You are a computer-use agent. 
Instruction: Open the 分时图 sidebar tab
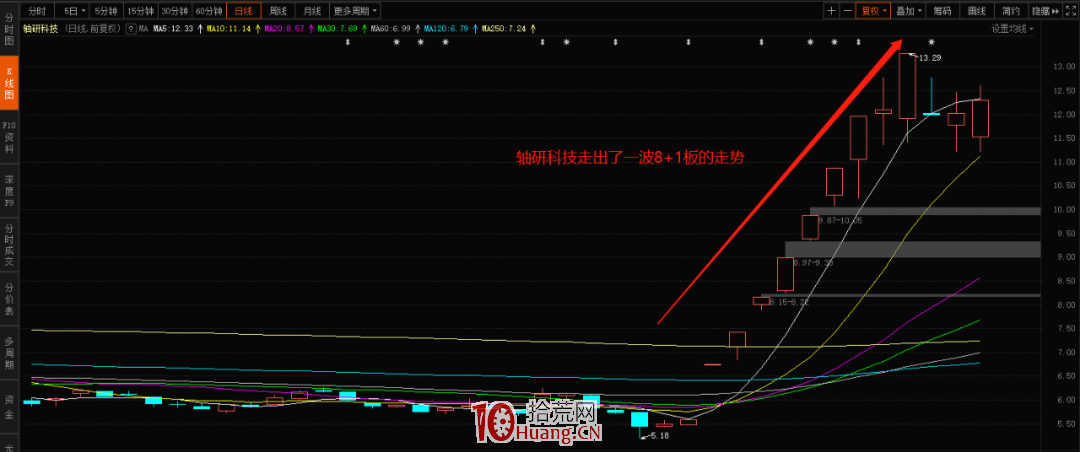click(10, 31)
